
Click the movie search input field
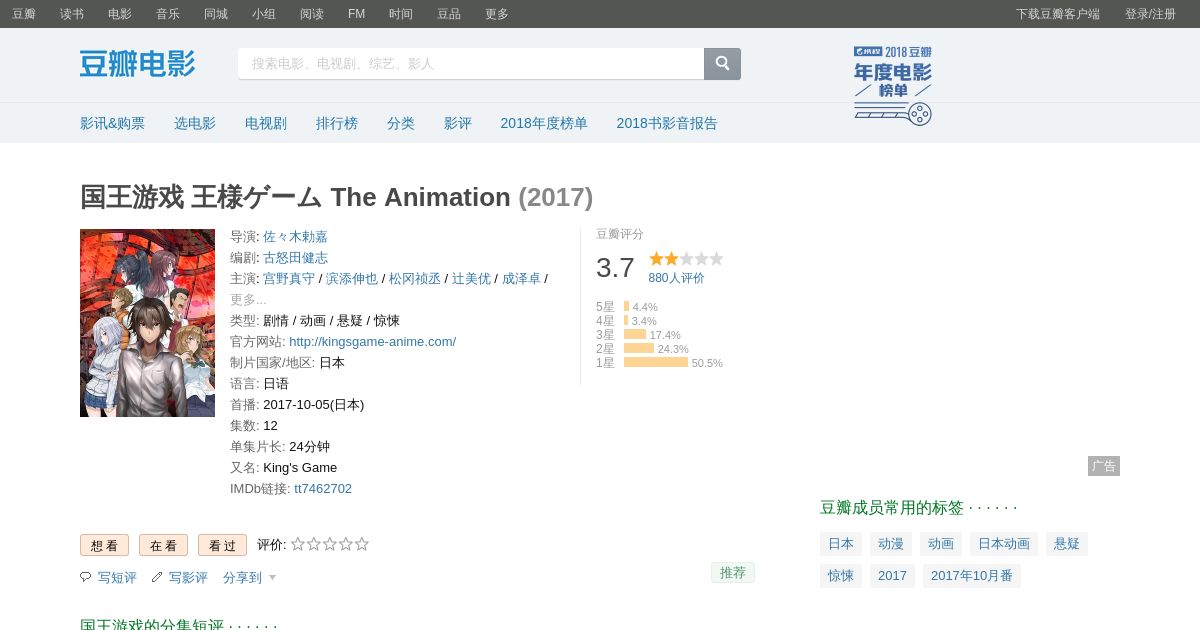coord(470,63)
